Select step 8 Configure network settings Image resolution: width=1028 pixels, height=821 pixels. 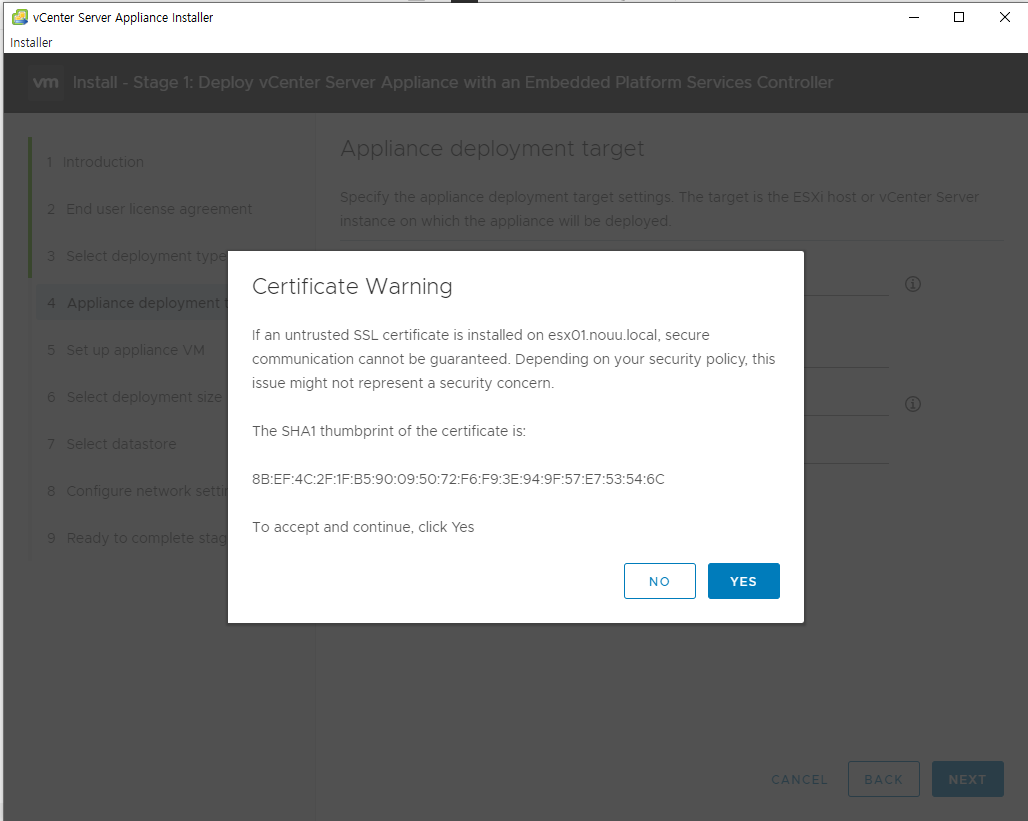click(x=137, y=491)
